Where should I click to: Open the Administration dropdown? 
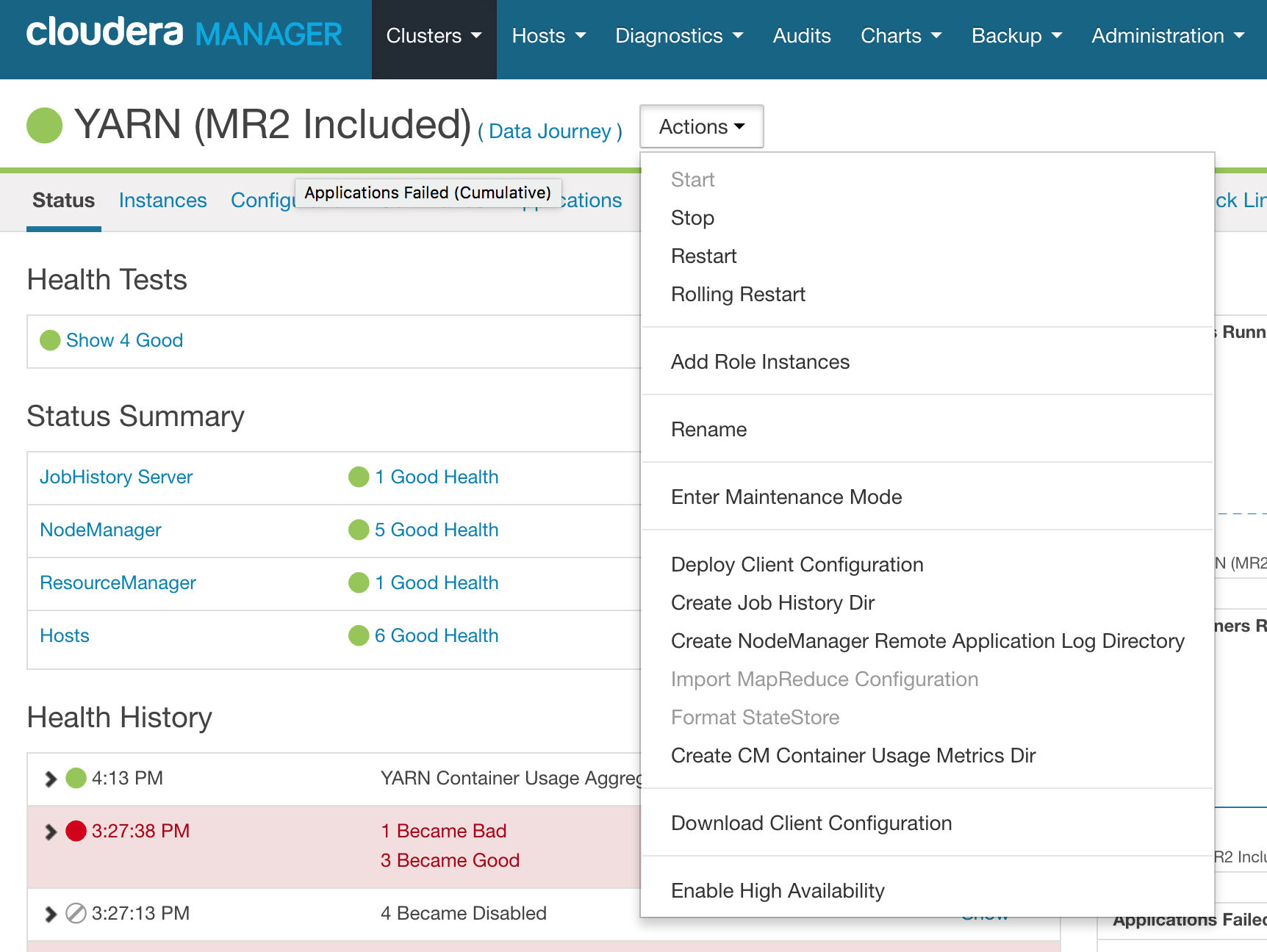click(x=1166, y=35)
